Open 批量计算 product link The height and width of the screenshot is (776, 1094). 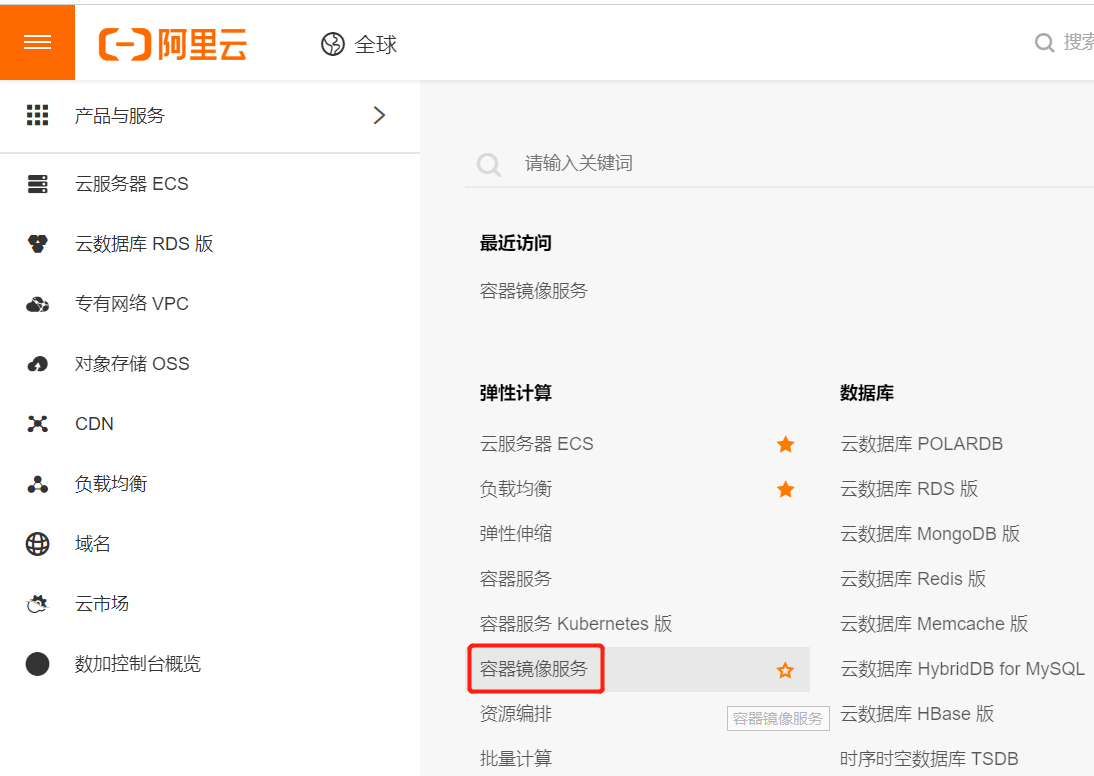point(516,759)
